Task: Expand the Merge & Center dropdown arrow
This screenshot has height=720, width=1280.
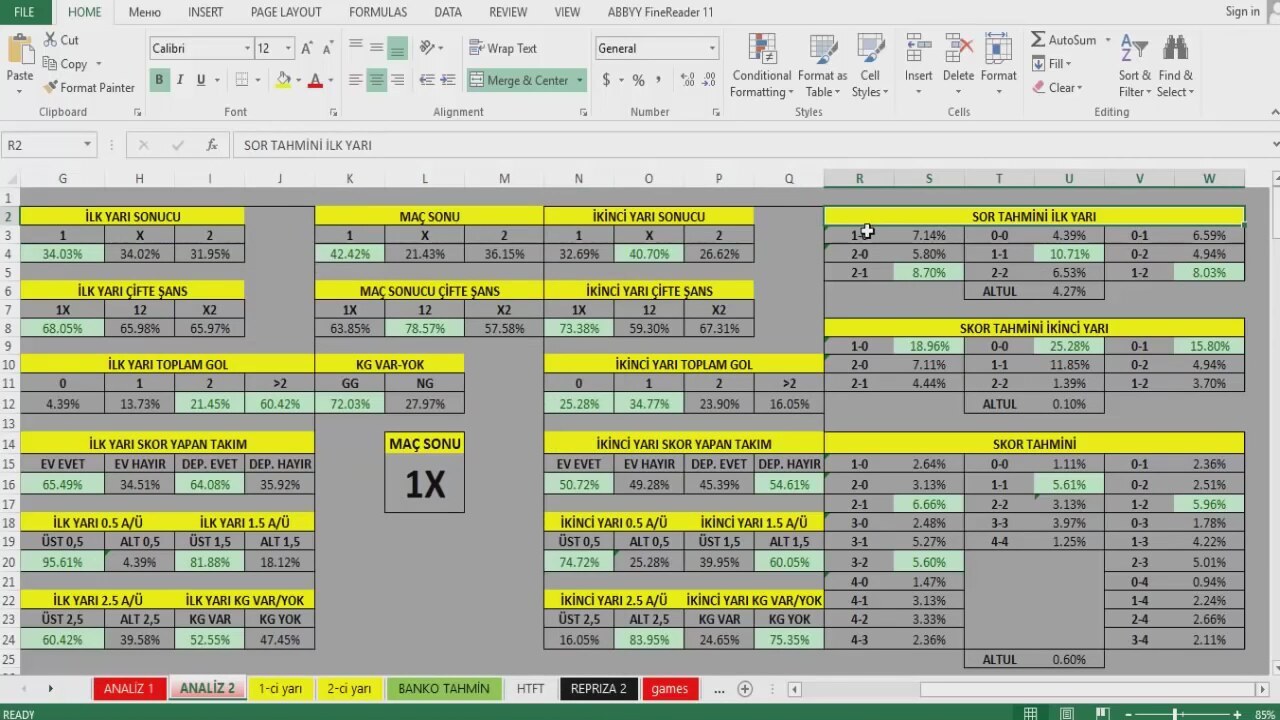Action: (x=580, y=80)
